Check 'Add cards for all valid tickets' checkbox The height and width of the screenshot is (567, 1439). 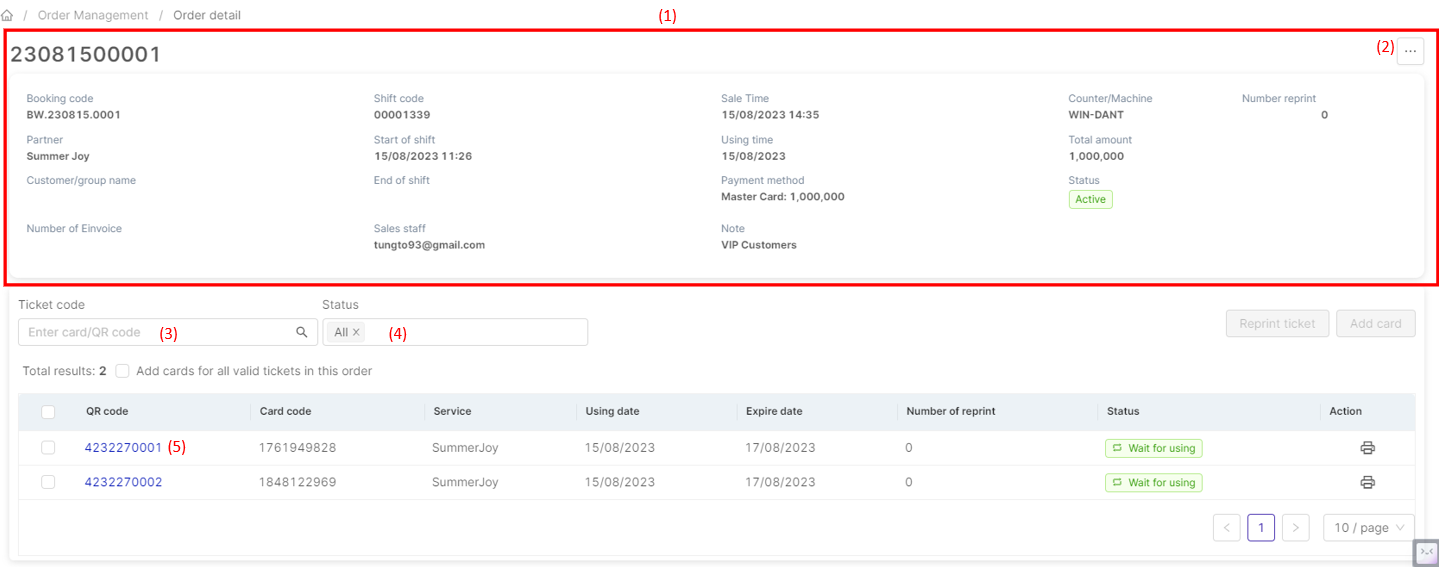[122, 371]
